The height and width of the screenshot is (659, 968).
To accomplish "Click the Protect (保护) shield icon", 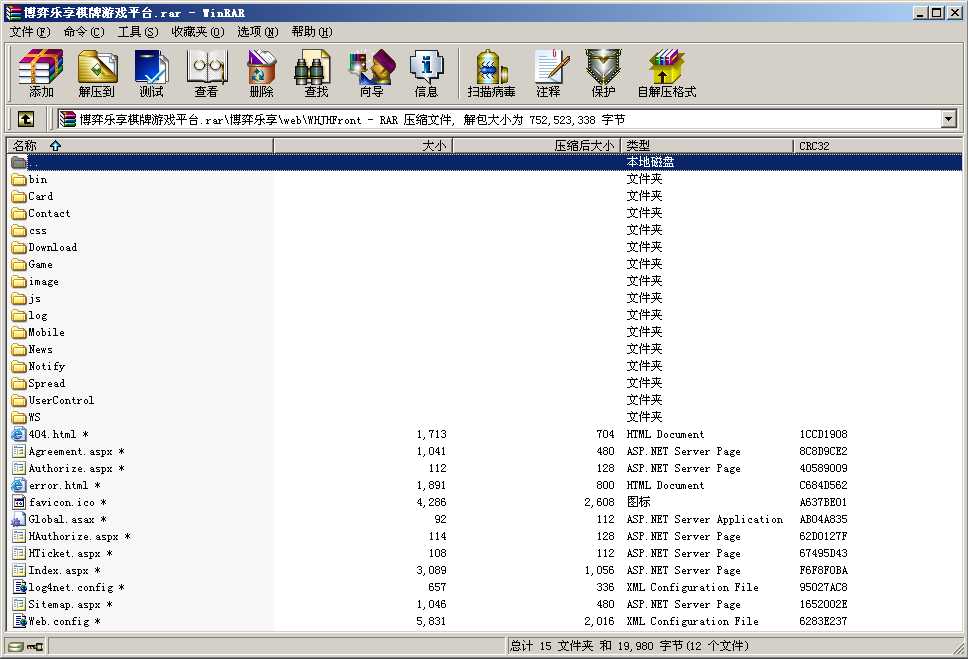I will point(603,73).
